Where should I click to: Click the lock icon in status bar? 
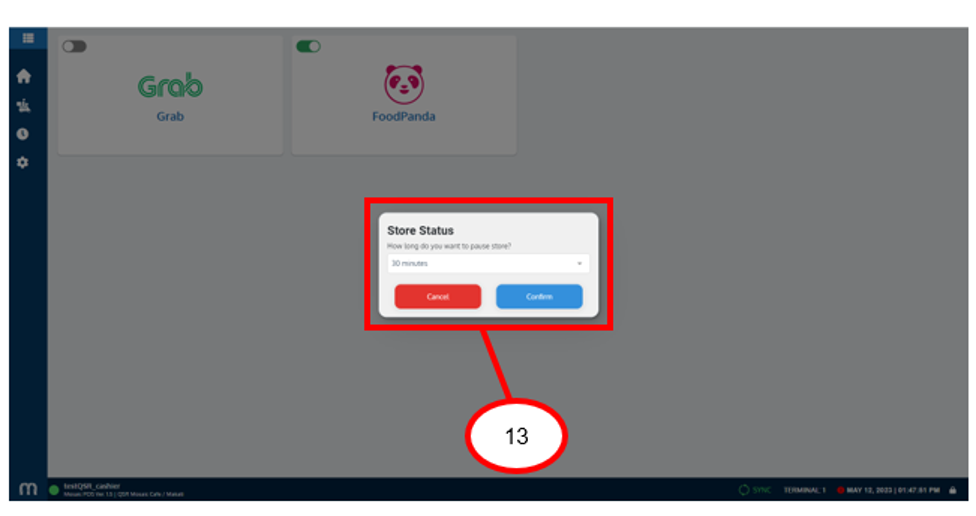point(952,490)
